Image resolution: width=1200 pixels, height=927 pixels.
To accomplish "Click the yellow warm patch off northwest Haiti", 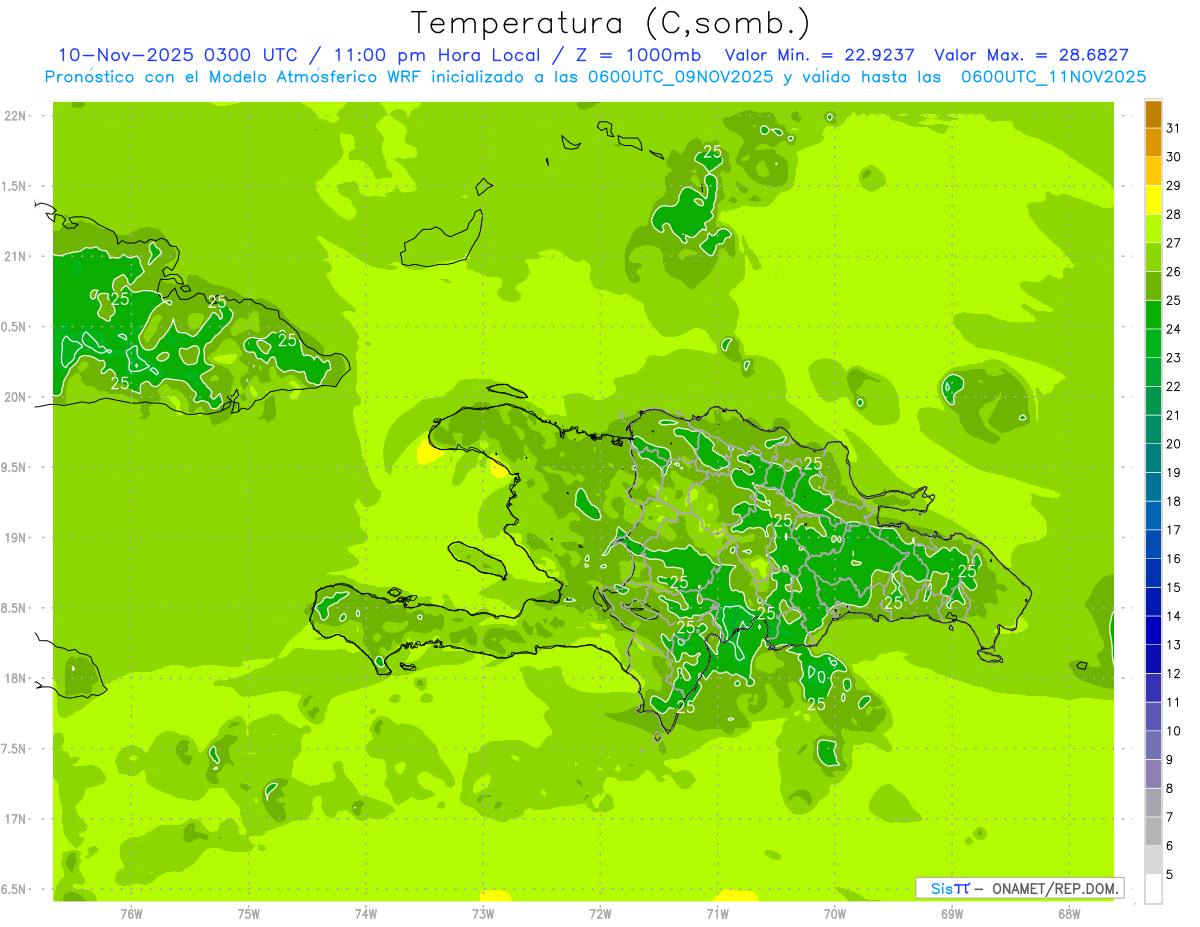I will click(x=429, y=454).
